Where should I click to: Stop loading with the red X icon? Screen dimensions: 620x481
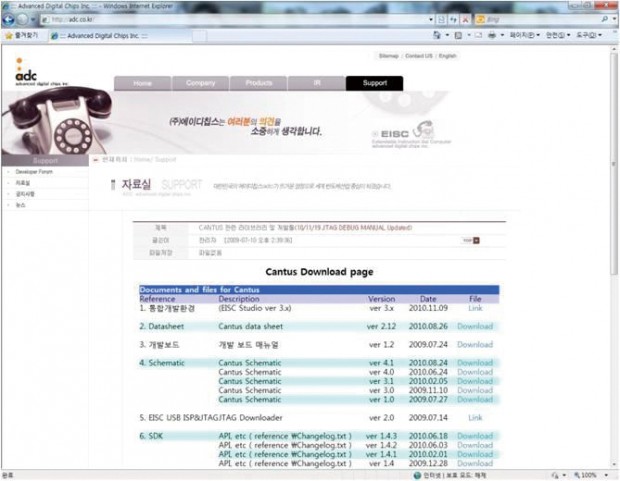[465, 19]
